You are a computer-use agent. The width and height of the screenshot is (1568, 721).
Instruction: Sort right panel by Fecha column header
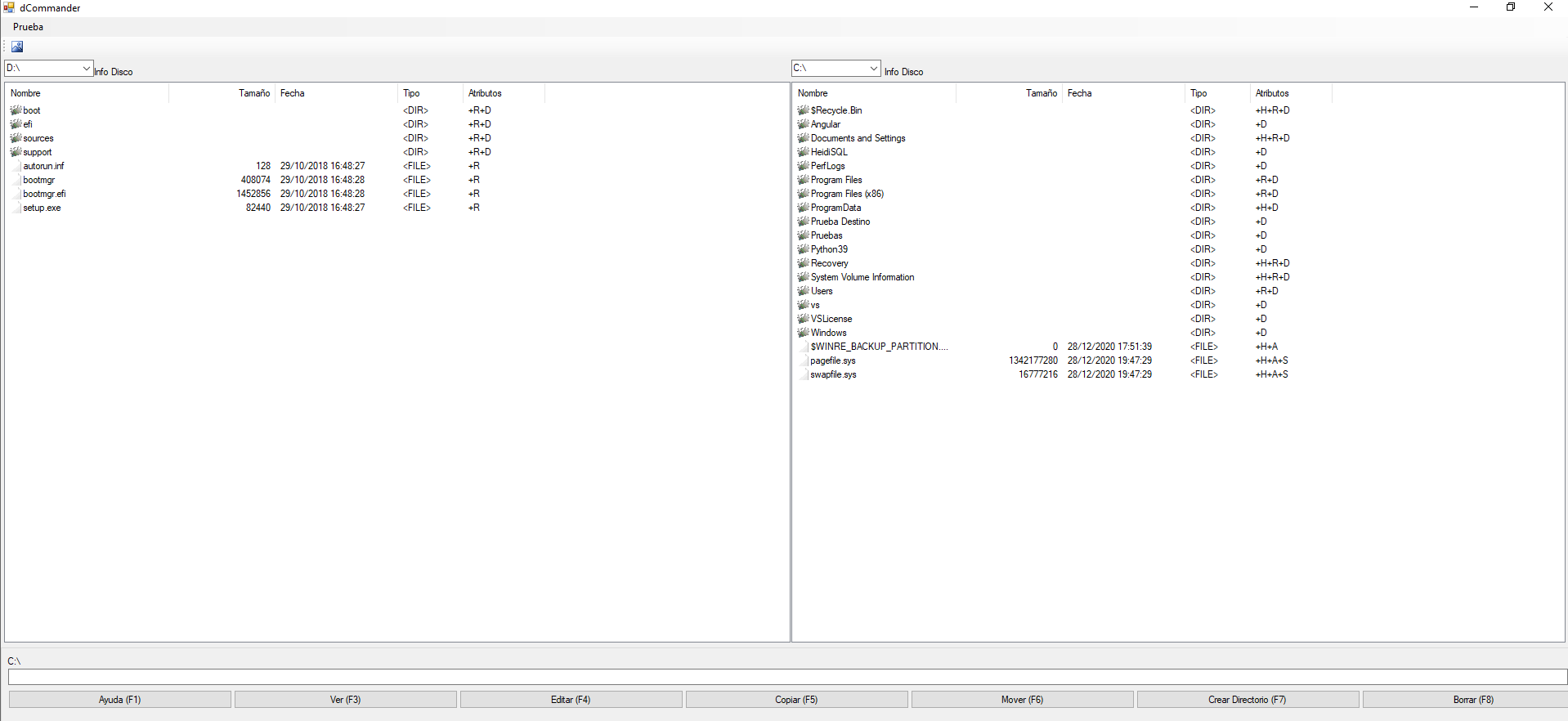(1079, 93)
